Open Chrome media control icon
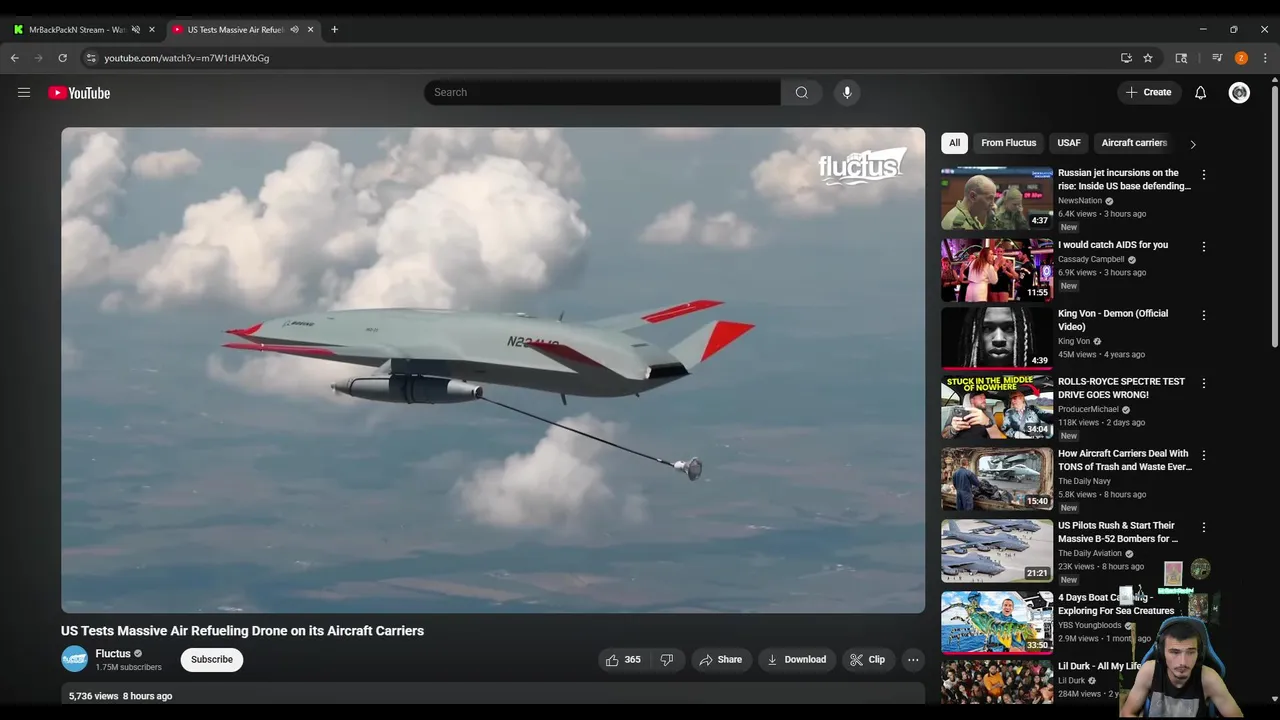 tap(1217, 58)
